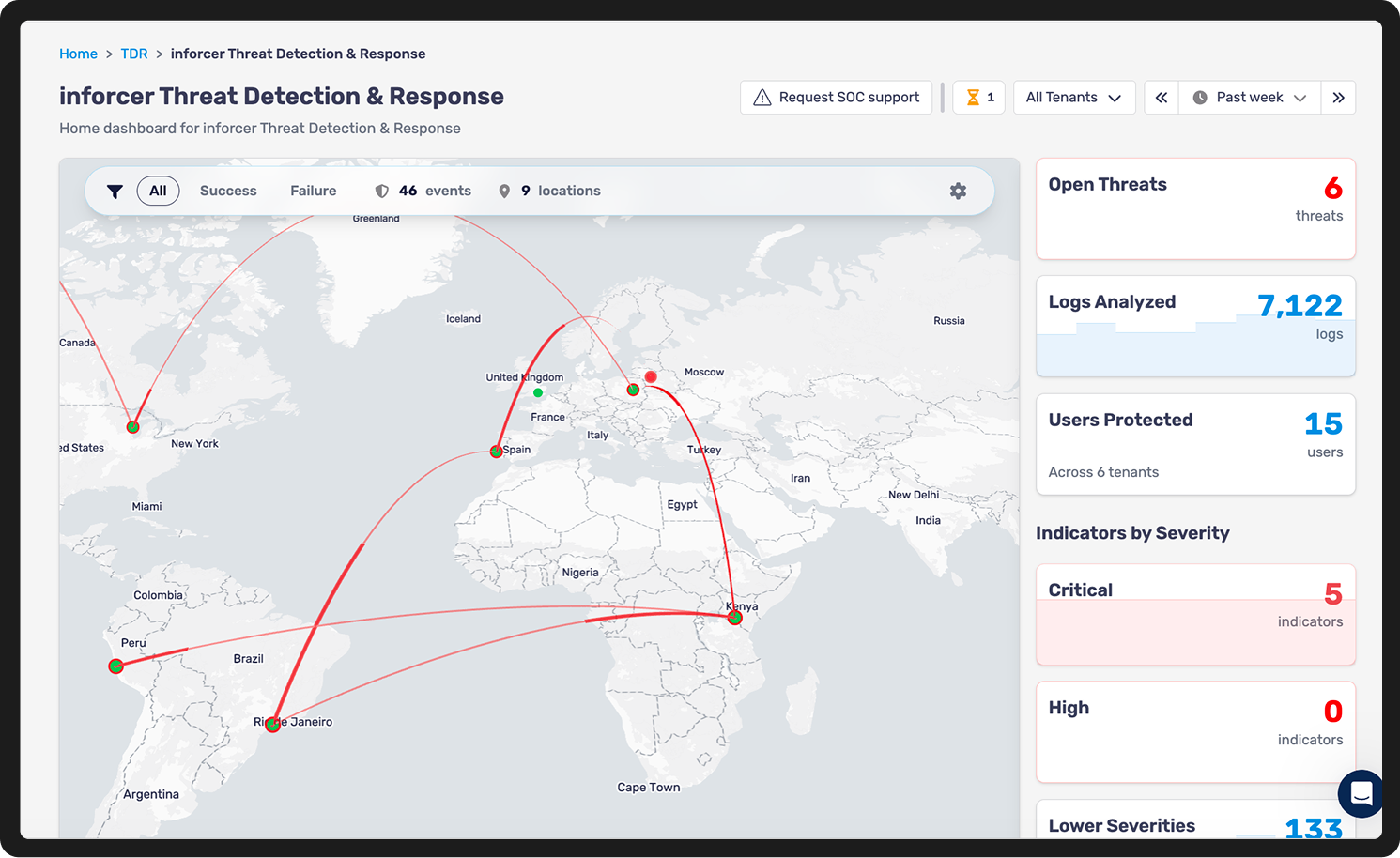Open the Open Threats card
1400x858 pixels.
[1195, 208]
